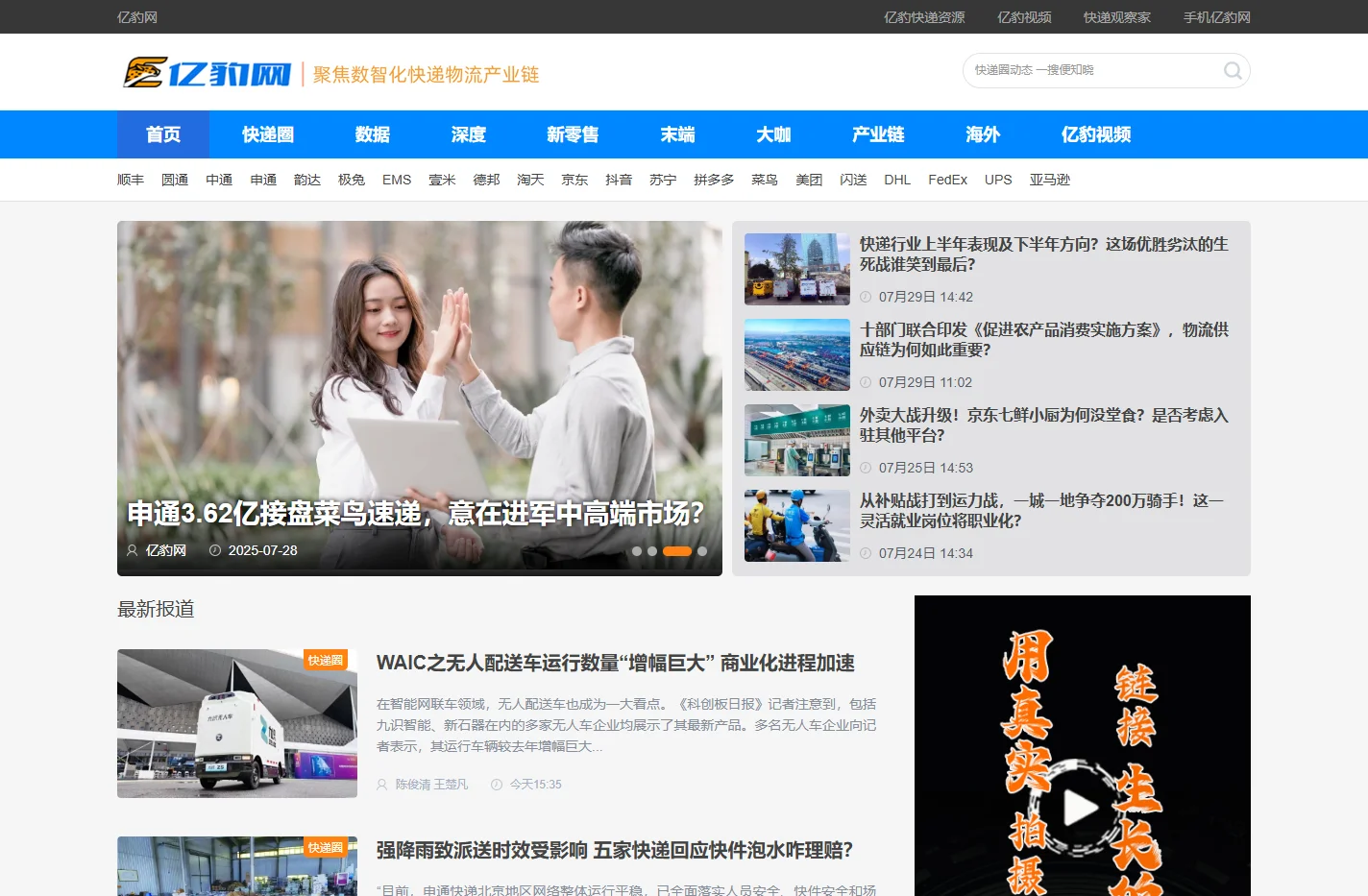Open the 末端 navigation tab
Viewport: 1368px width, 896px height.
[x=677, y=134]
